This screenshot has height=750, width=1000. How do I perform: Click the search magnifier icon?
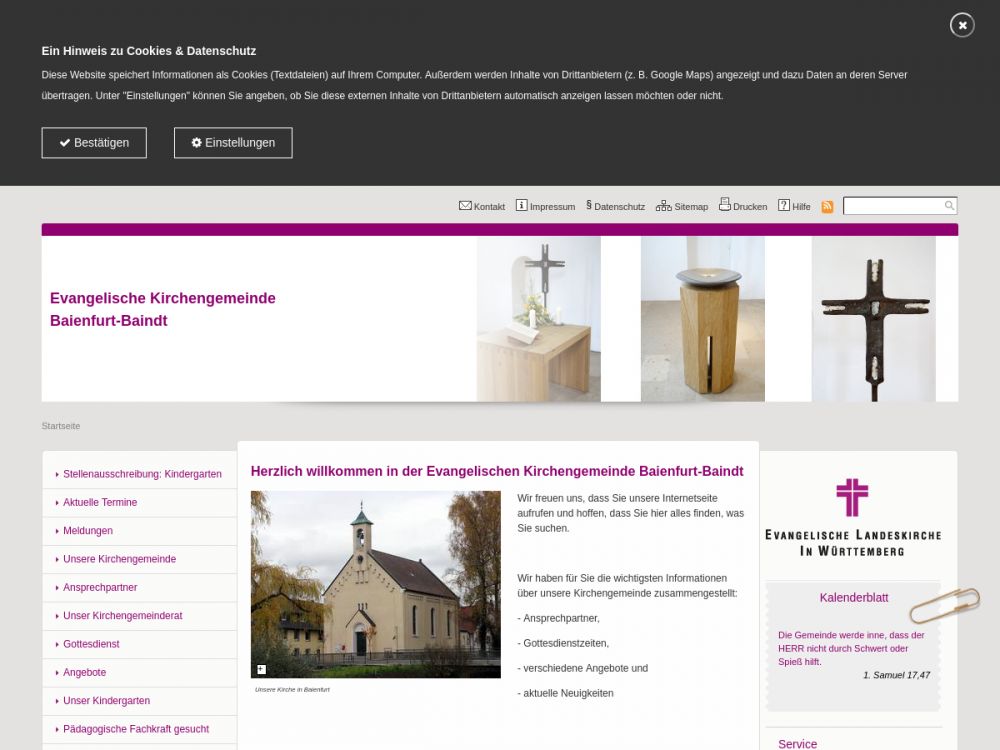pyautogui.click(x=949, y=206)
